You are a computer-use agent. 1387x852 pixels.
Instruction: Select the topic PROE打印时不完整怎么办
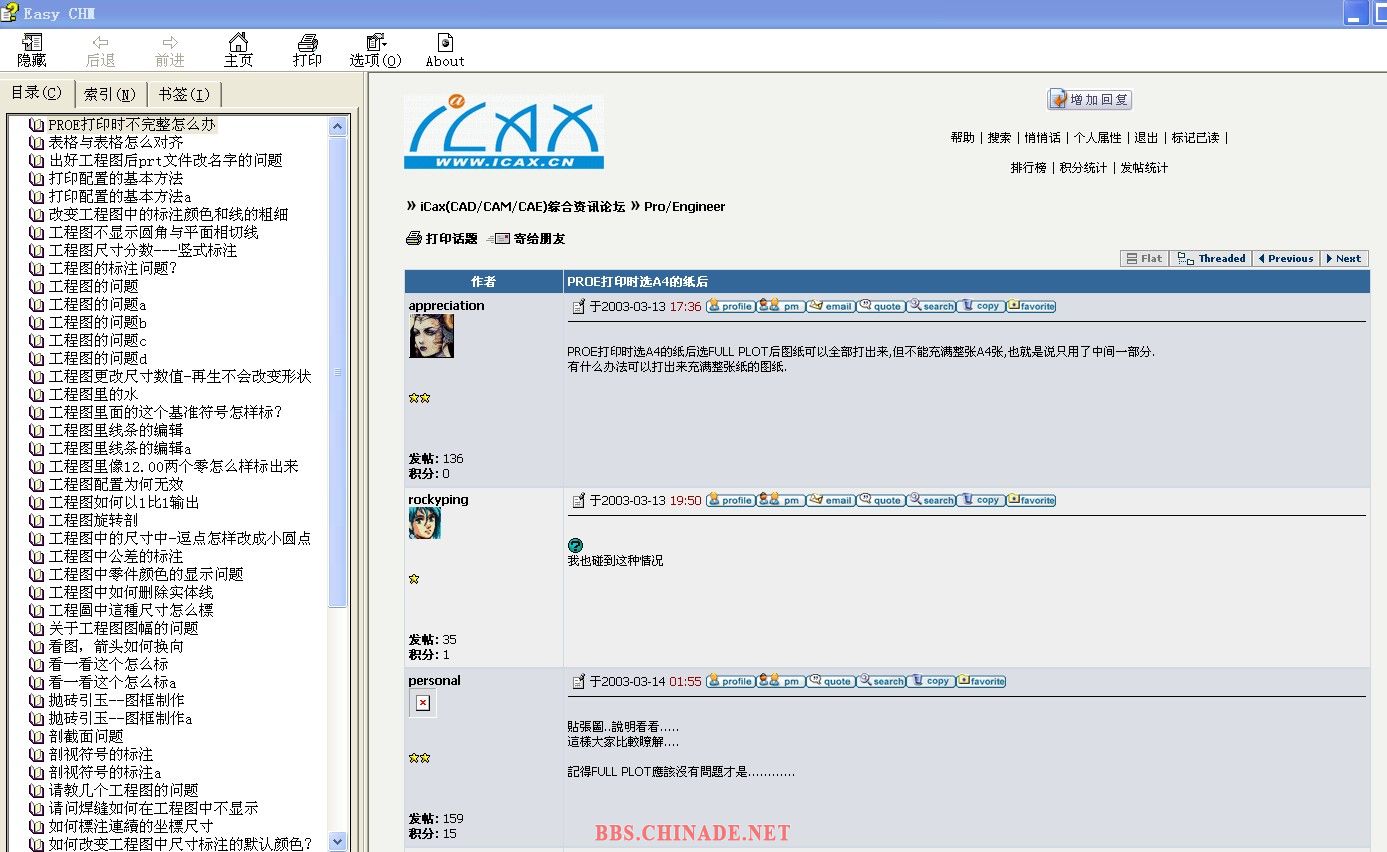tap(132, 124)
